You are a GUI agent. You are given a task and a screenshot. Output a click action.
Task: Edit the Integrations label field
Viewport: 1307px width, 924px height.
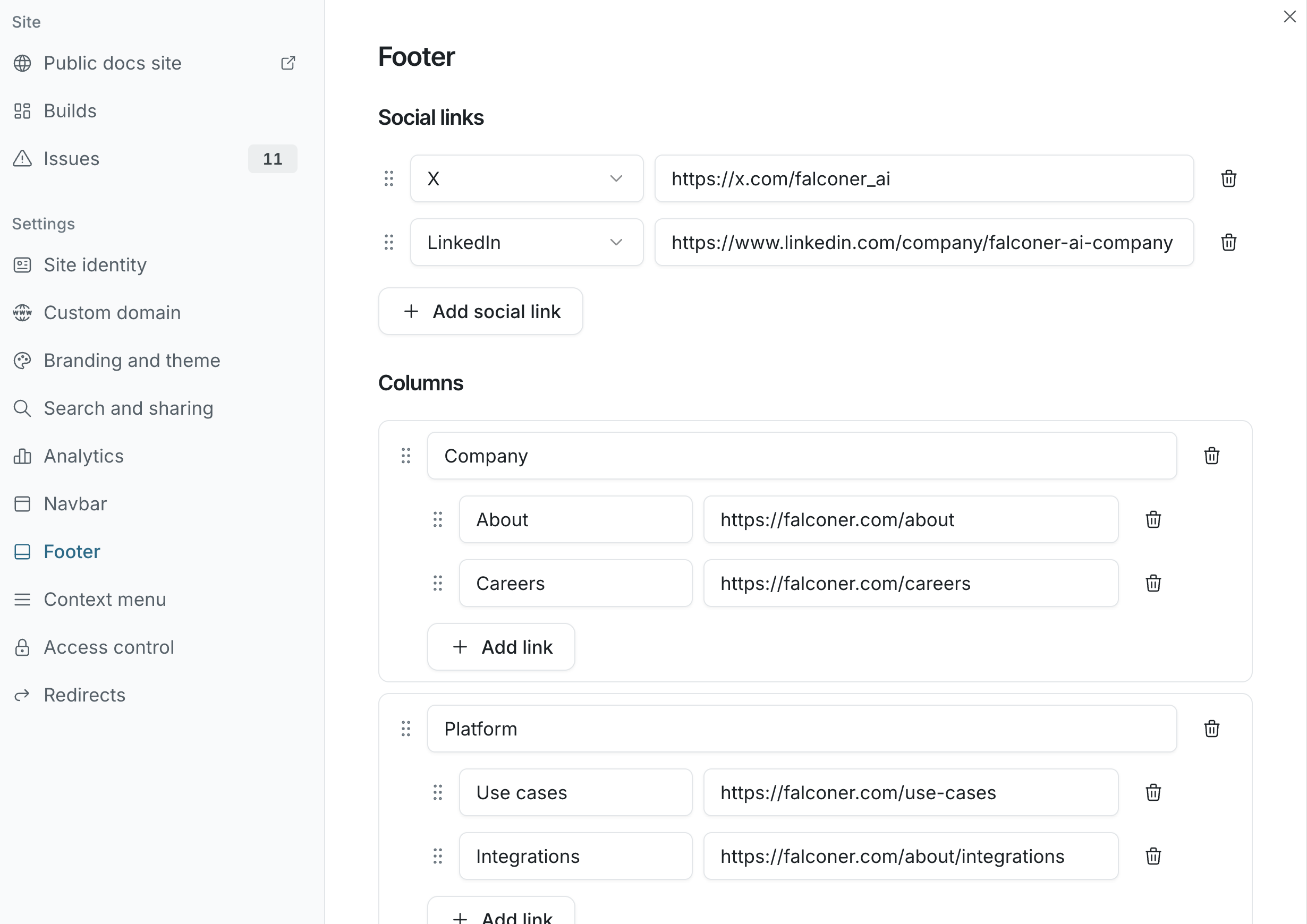(x=576, y=856)
